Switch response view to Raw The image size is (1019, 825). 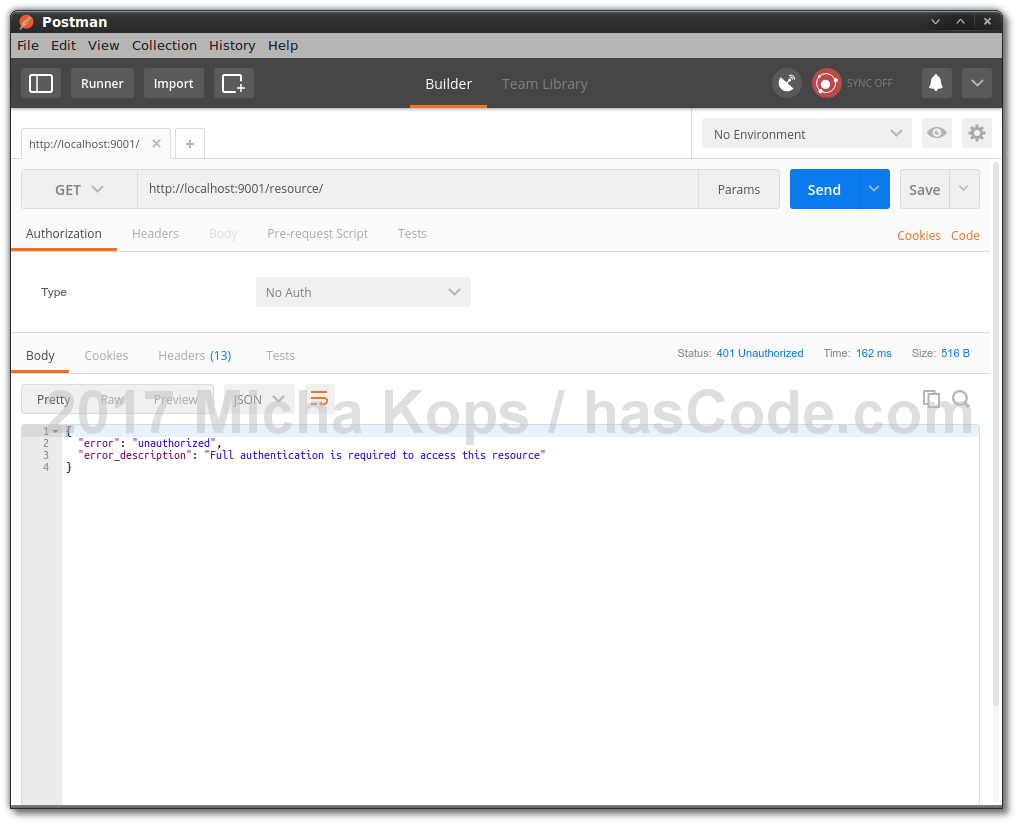point(111,398)
